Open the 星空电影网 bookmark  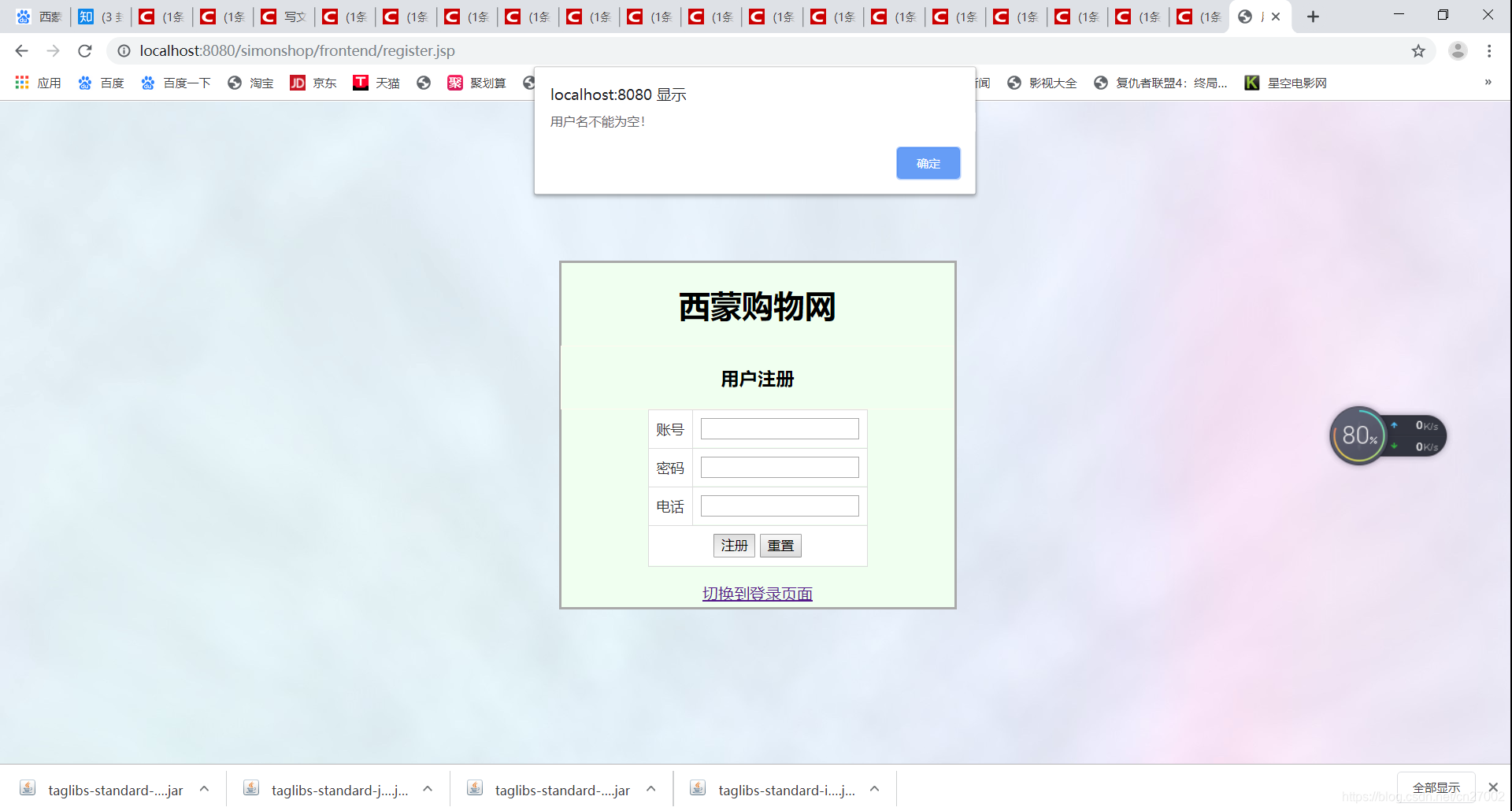coord(1286,83)
